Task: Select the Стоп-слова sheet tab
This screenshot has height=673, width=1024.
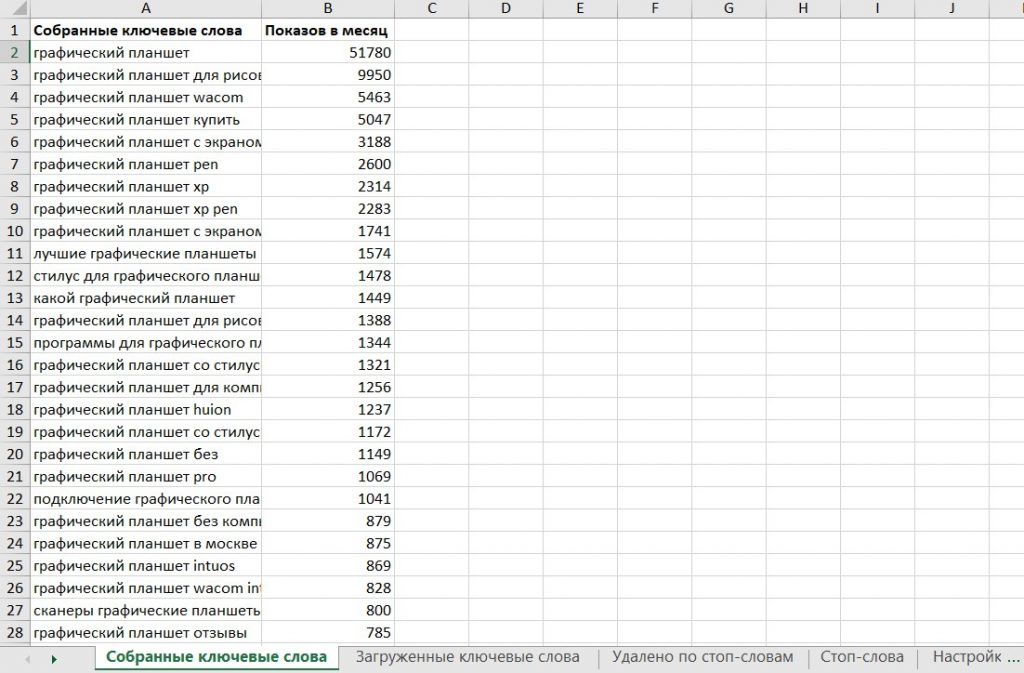Action: 861,657
